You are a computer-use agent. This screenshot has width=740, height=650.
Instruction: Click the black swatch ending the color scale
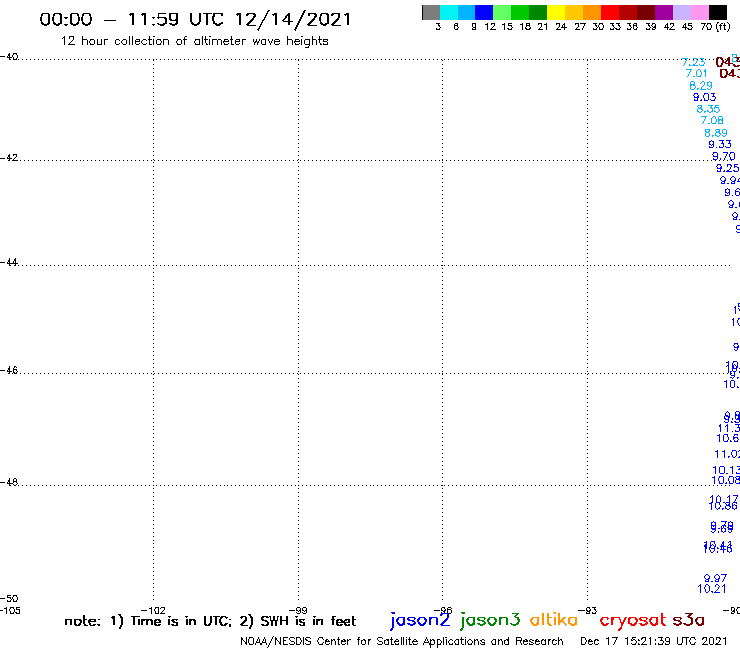[718, 12]
